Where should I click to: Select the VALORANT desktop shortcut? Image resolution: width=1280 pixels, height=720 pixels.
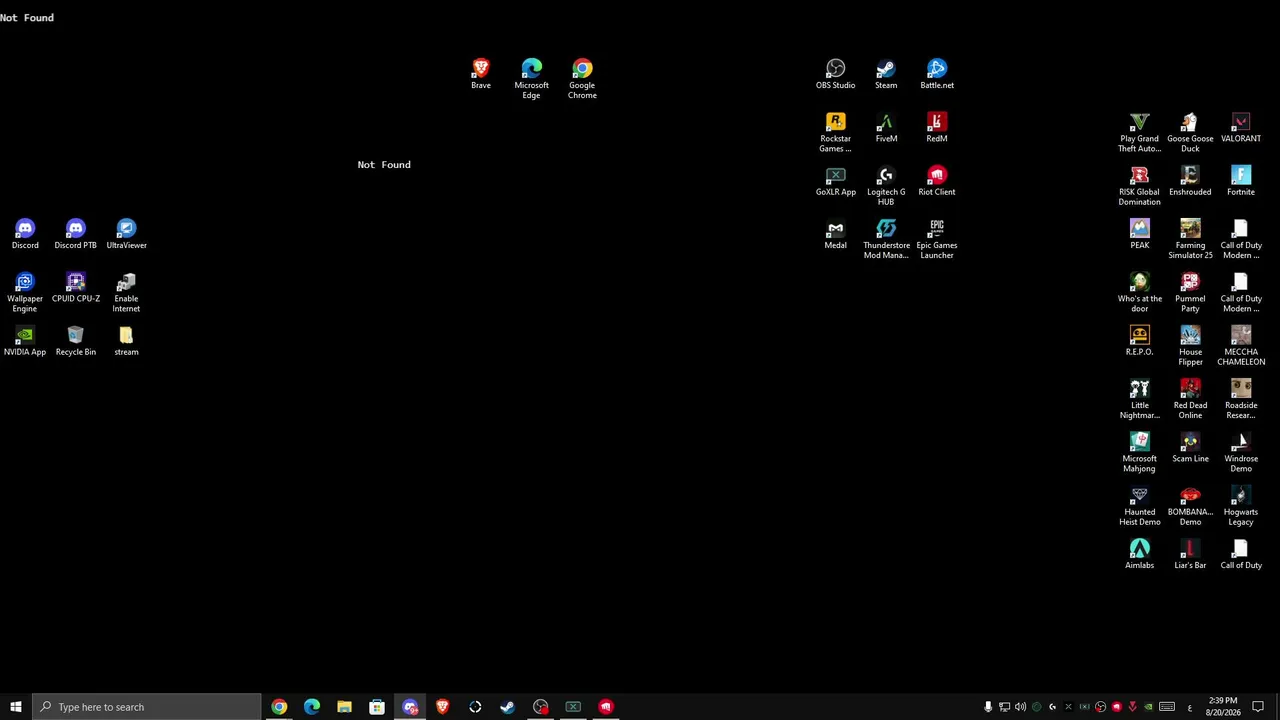(x=1241, y=127)
